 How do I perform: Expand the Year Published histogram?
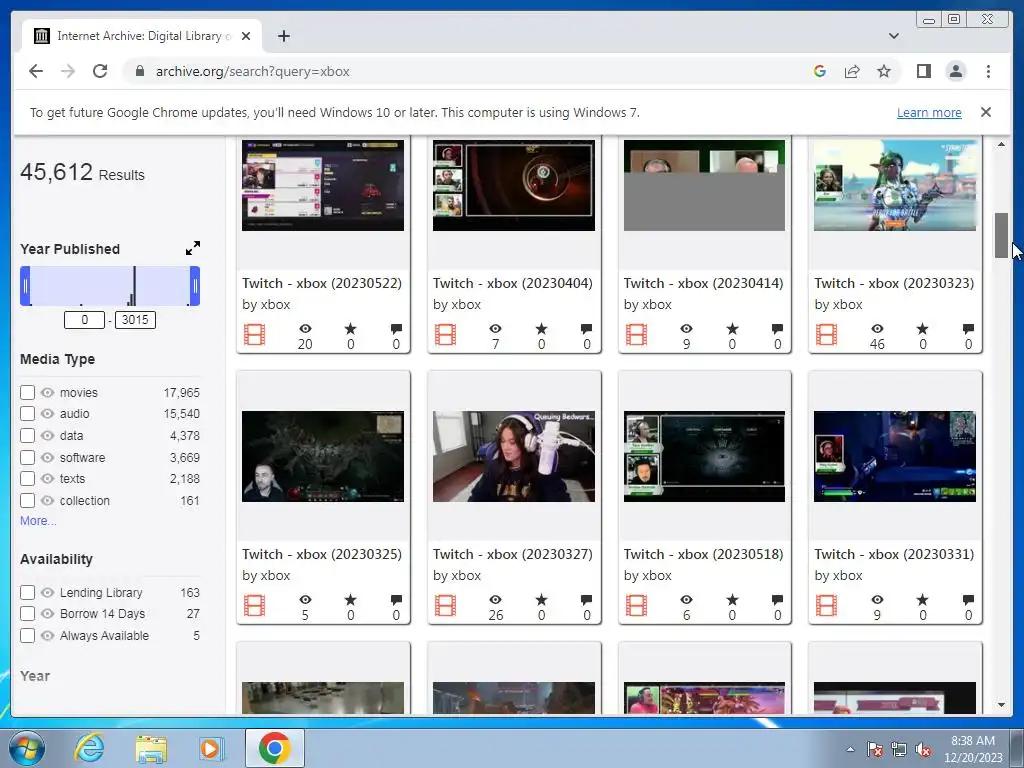193,248
